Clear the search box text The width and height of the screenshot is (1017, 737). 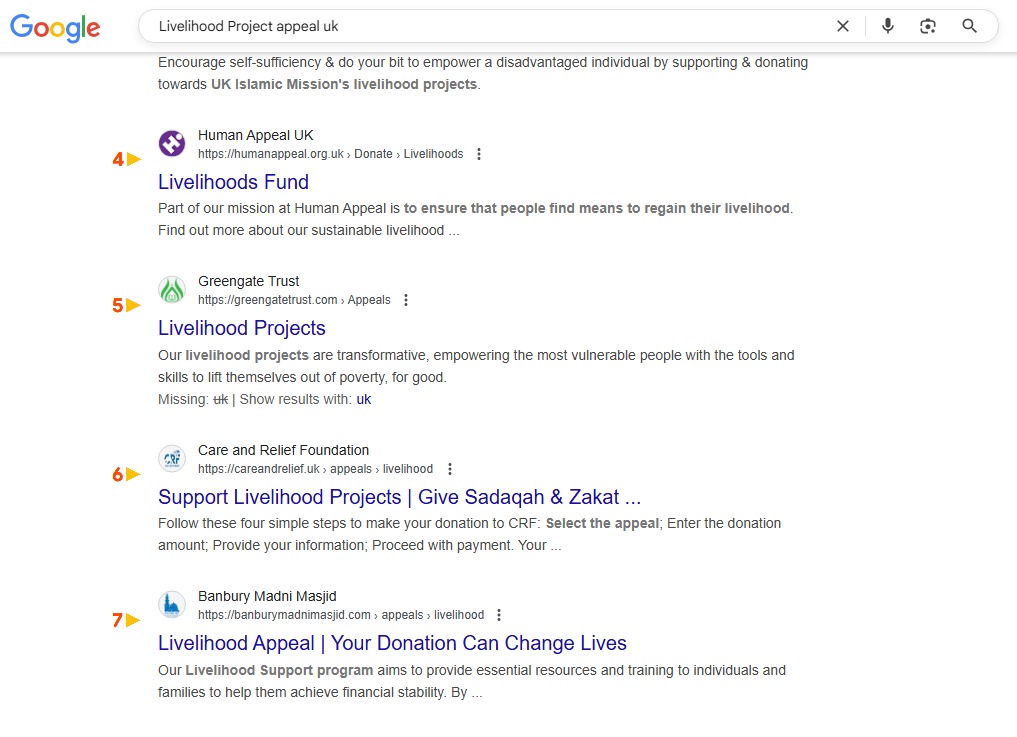coord(843,26)
